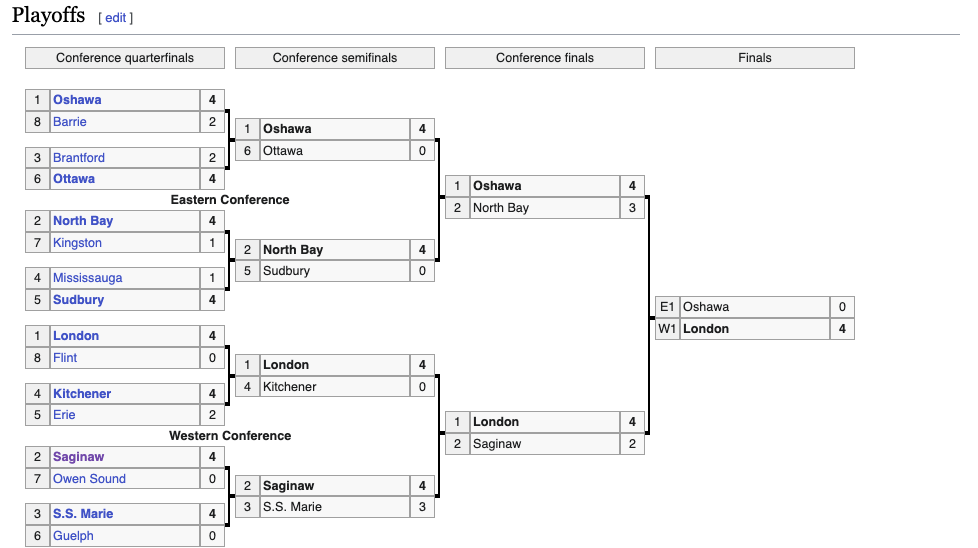Screen dimensions: 978x548
Task: Open the blue London link in quarterfinals
Action: (76, 336)
